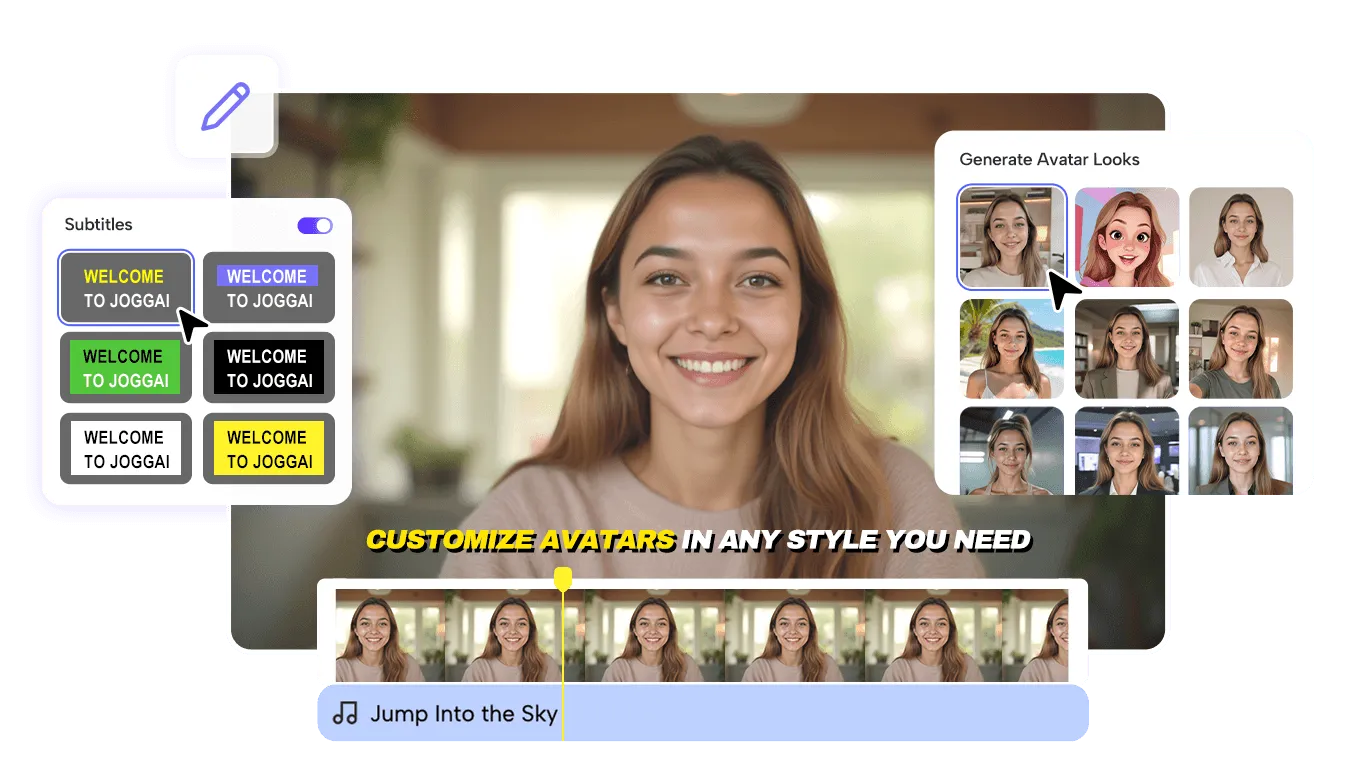Select the green t-shirt avatar look
Image resolution: width=1356 pixels, height=762 pixels.
(x=1241, y=349)
